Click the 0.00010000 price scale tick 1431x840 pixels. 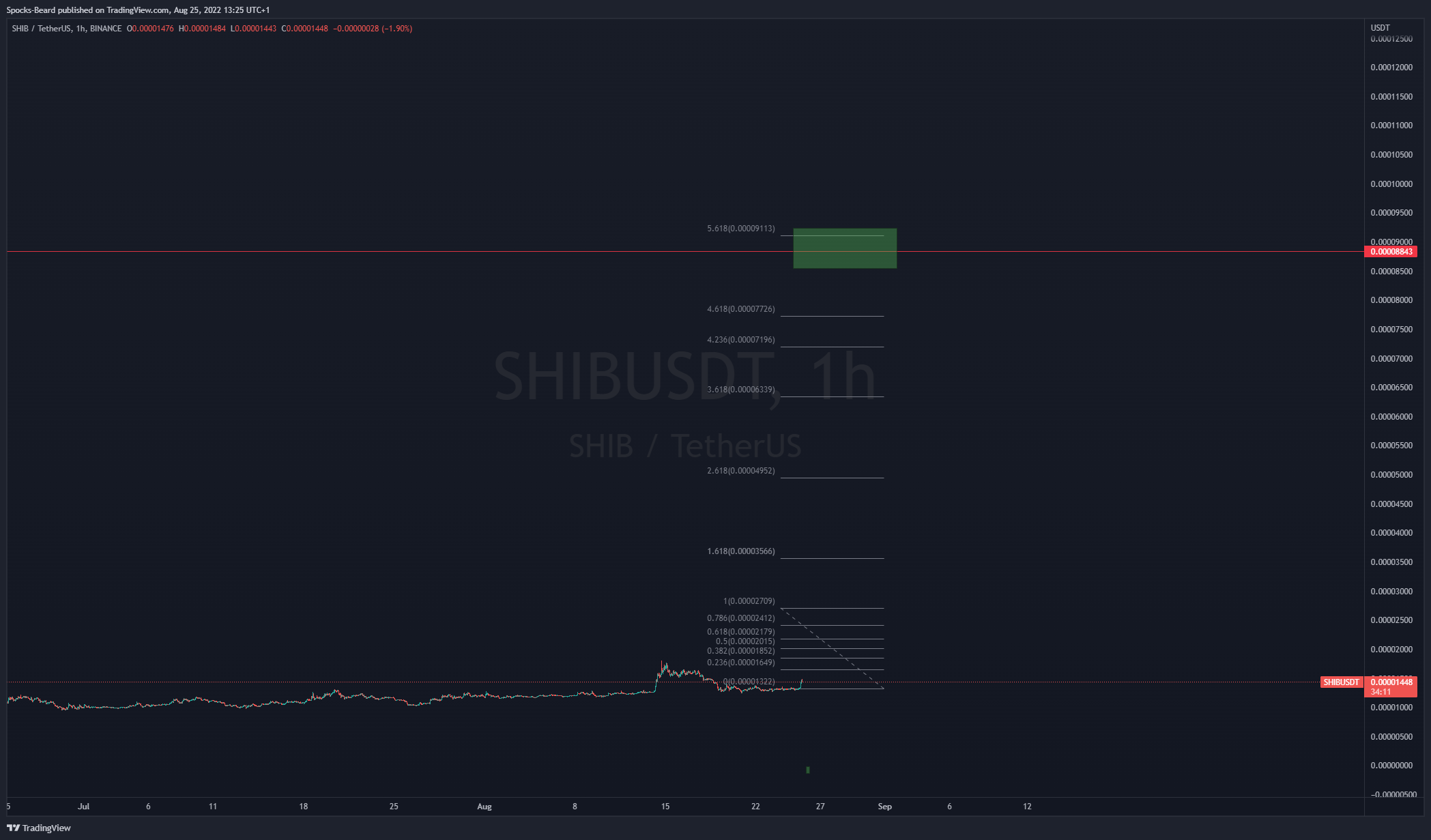1391,184
